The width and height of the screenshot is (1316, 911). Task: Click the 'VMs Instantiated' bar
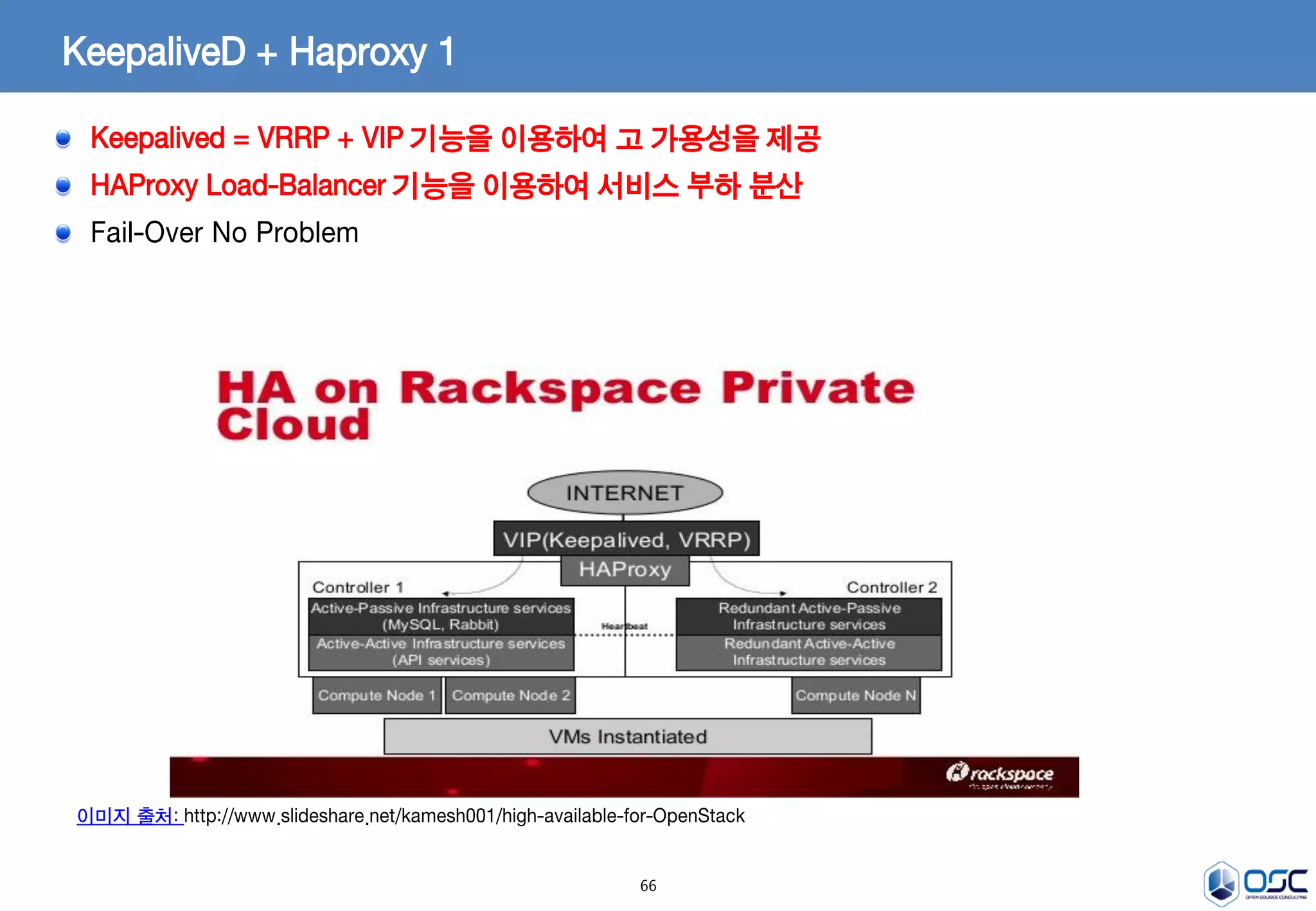click(x=628, y=736)
